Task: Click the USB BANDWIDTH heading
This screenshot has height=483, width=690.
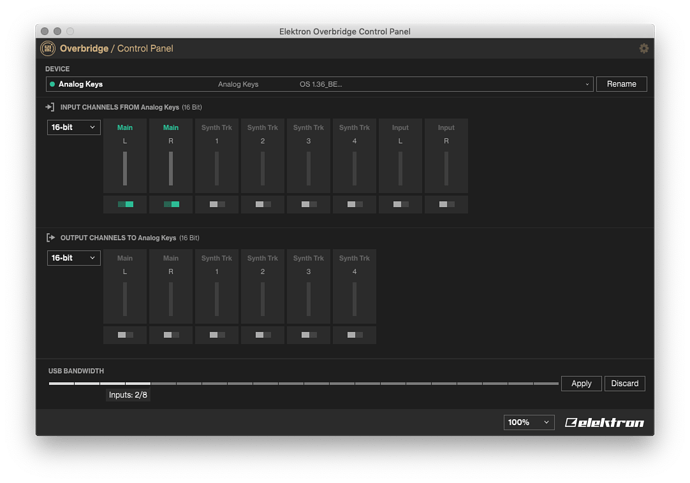Action: coord(76,371)
